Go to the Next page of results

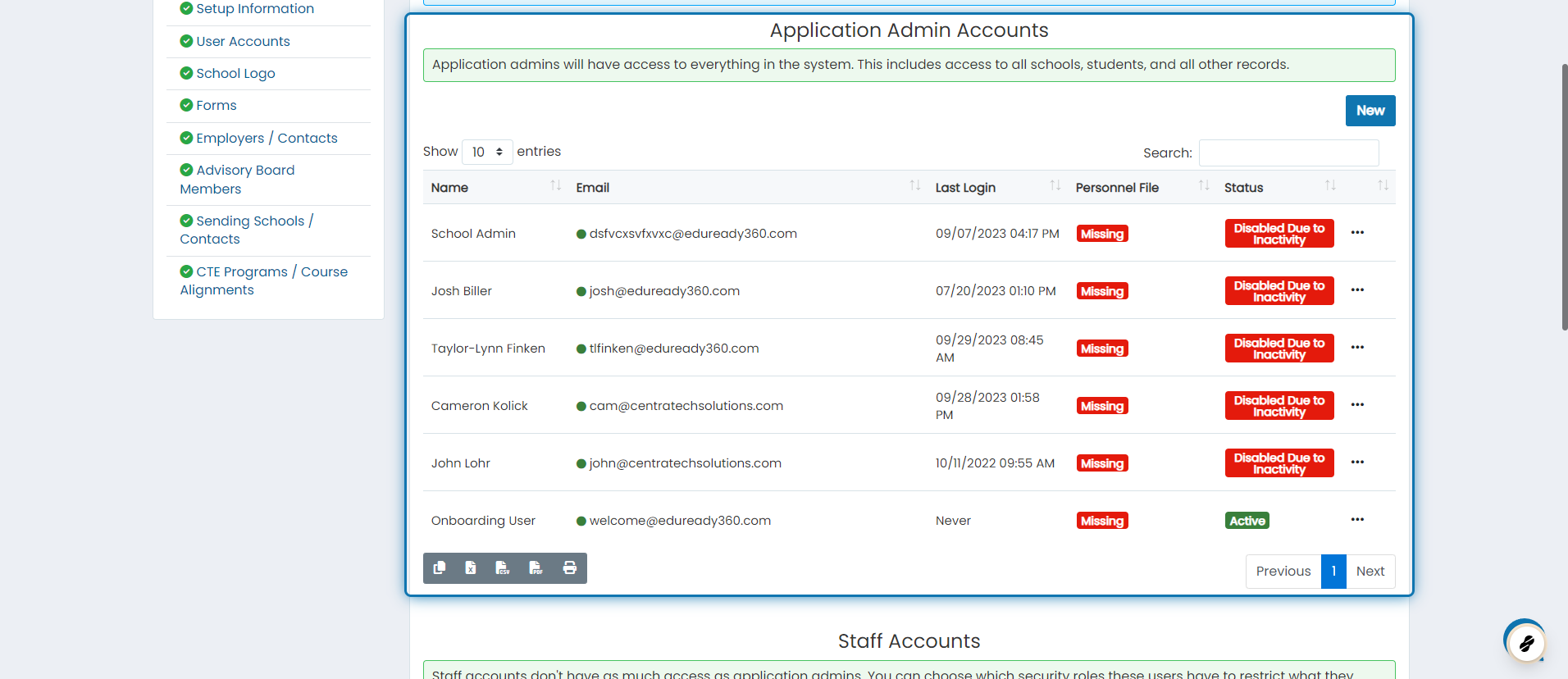click(x=1370, y=572)
